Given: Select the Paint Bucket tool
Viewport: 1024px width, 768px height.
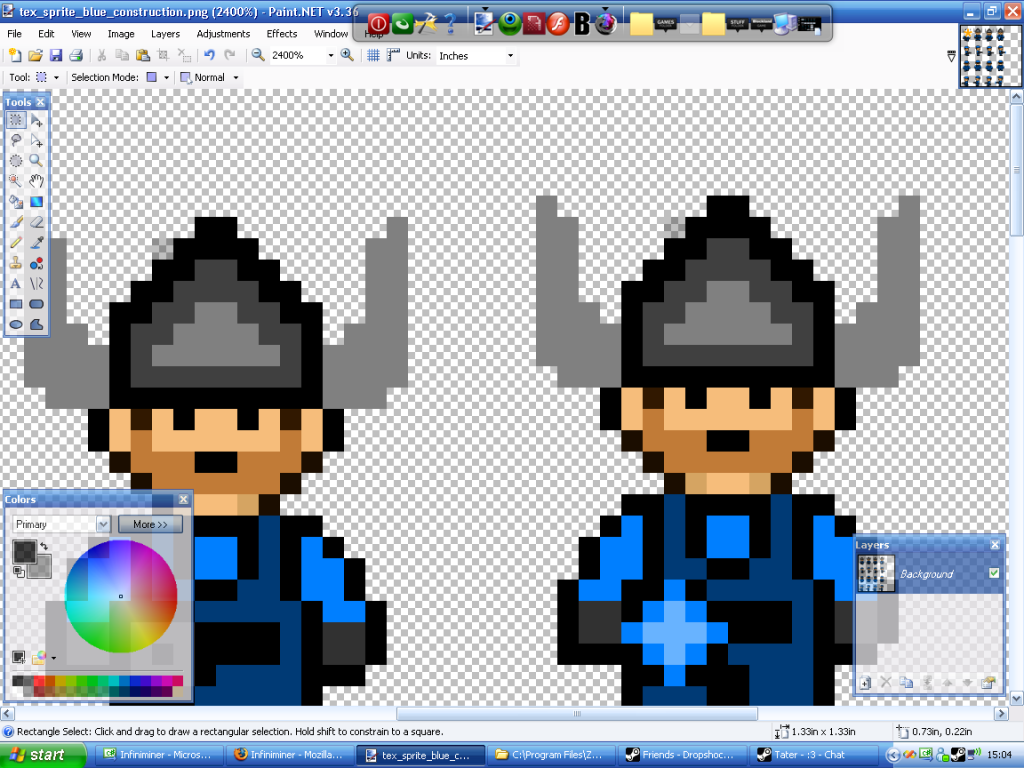Looking at the screenshot, I should [x=16, y=201].
